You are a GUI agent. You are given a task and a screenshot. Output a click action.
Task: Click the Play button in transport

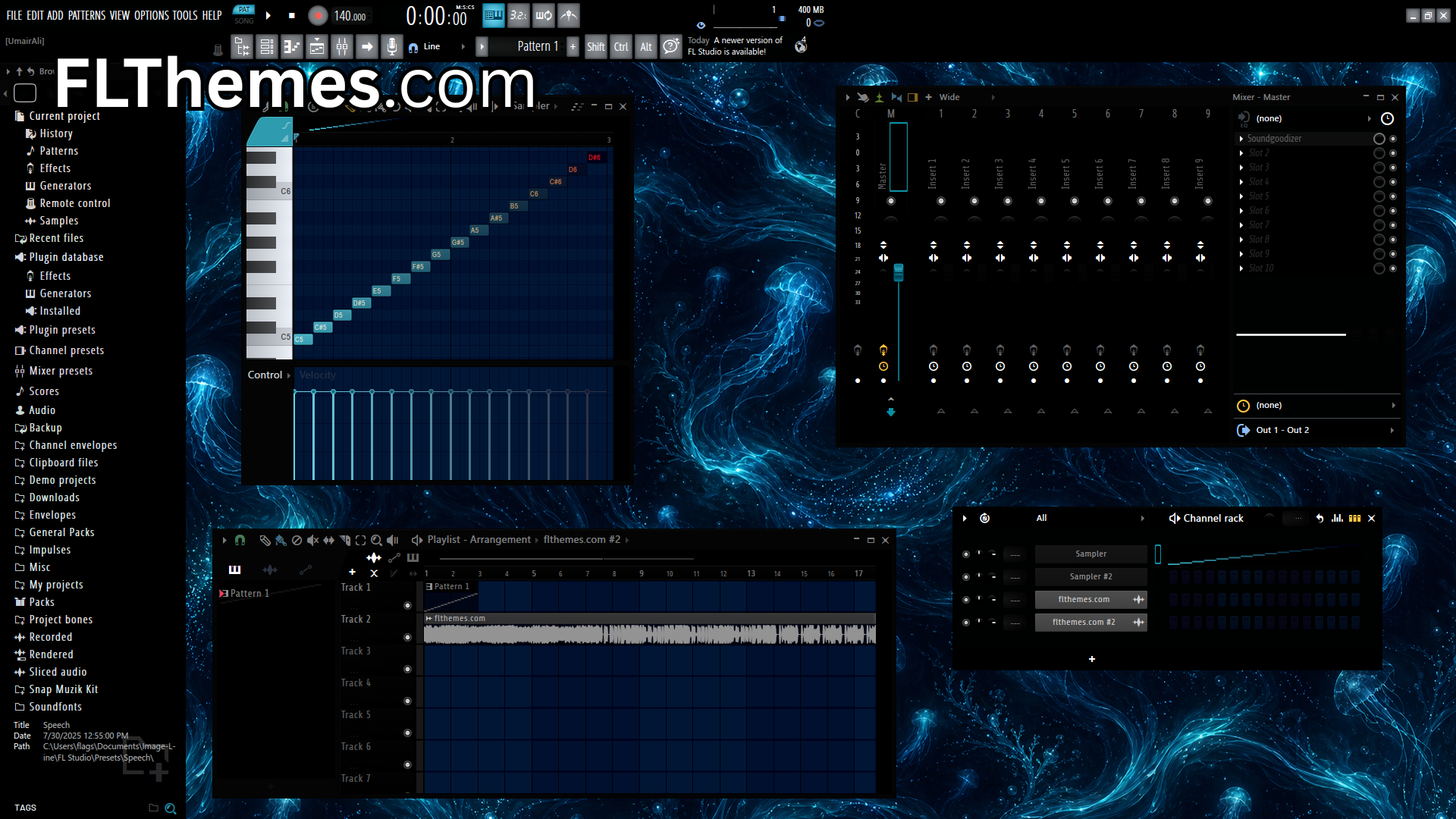[268, 15]
